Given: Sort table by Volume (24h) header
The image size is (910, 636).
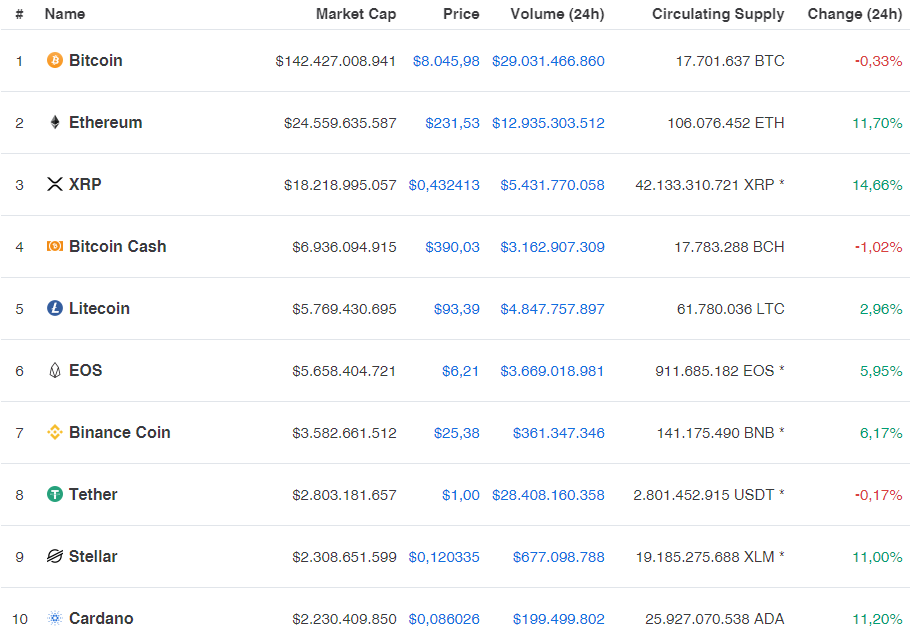Looking at the screenshot, I should tap(557, 14).
